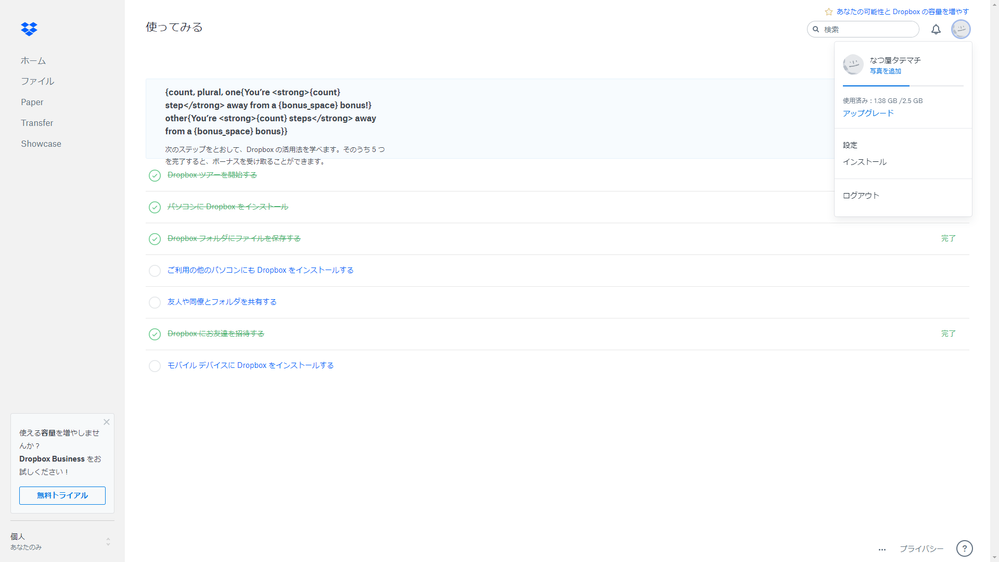Click the Dropbox logo icon
This screenshot has width=999, height=562.
click(x=29, y=29)
